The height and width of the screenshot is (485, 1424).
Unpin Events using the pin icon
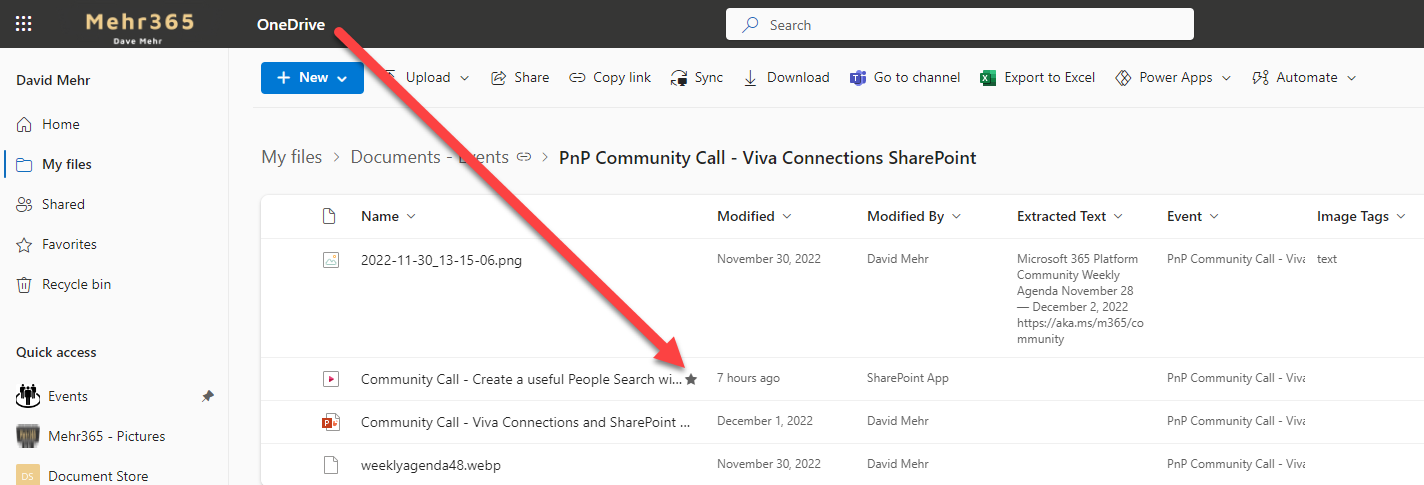[207, 396]
